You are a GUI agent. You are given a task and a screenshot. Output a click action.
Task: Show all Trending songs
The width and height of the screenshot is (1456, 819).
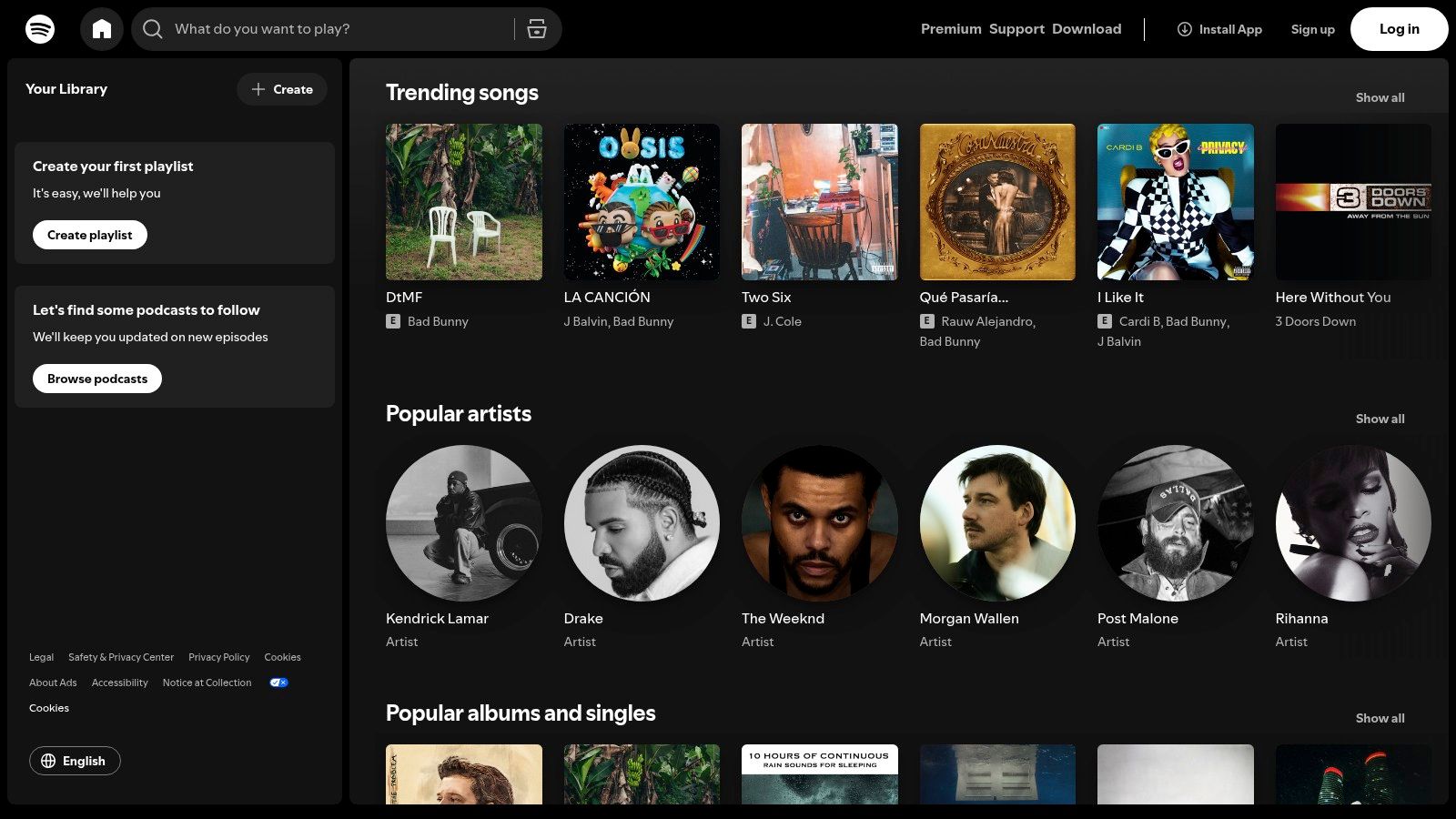point(1380,97)
